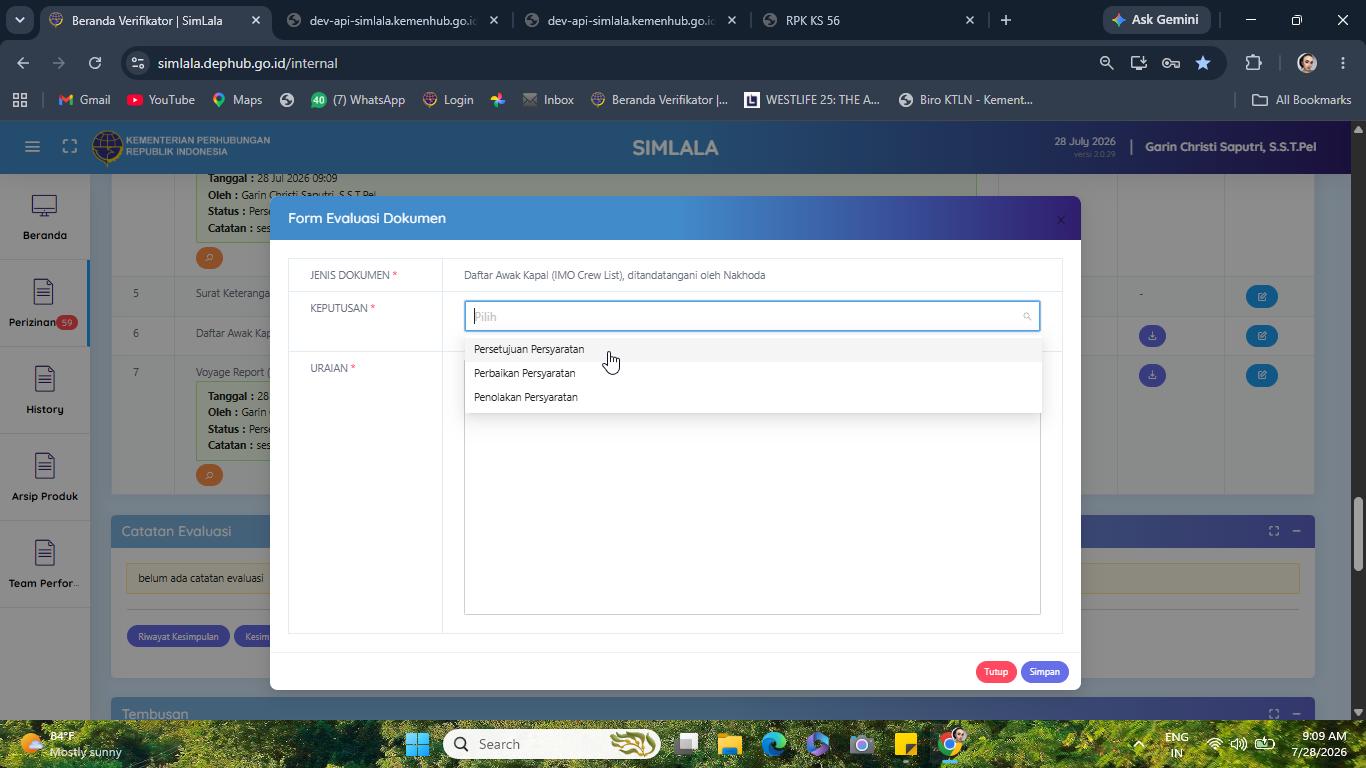Bookmark star icon in address bar
The height and width of the screenshot is (768, 1366).
[1203, 63]
